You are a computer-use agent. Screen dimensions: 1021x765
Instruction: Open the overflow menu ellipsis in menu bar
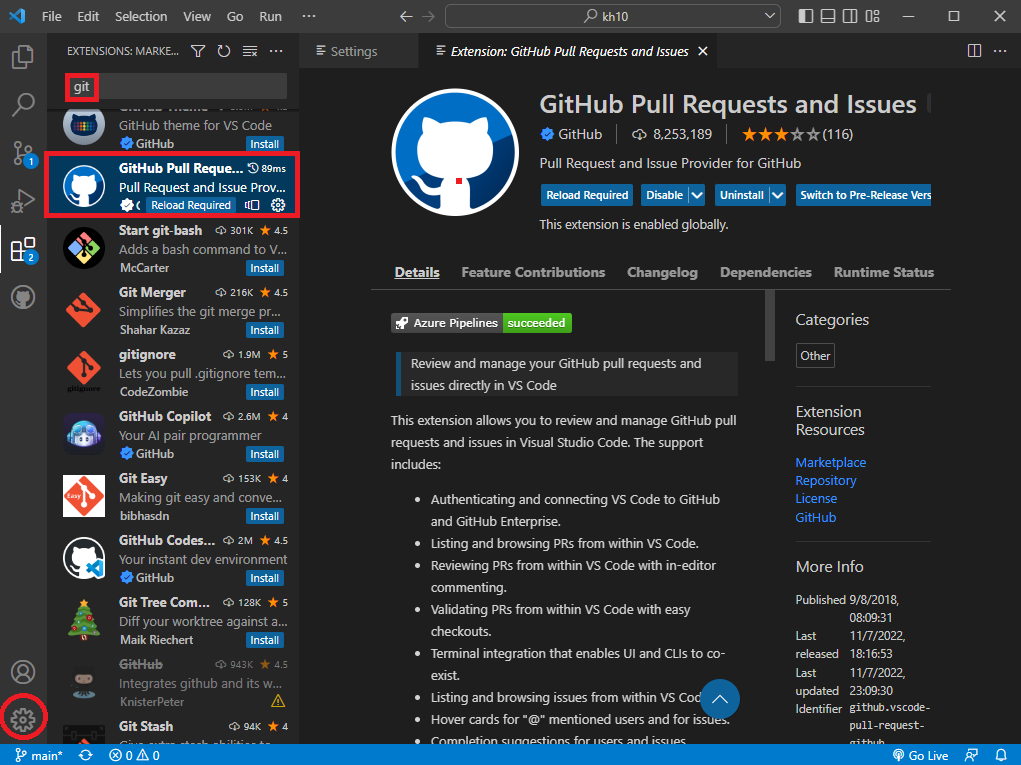click(309, 16)
